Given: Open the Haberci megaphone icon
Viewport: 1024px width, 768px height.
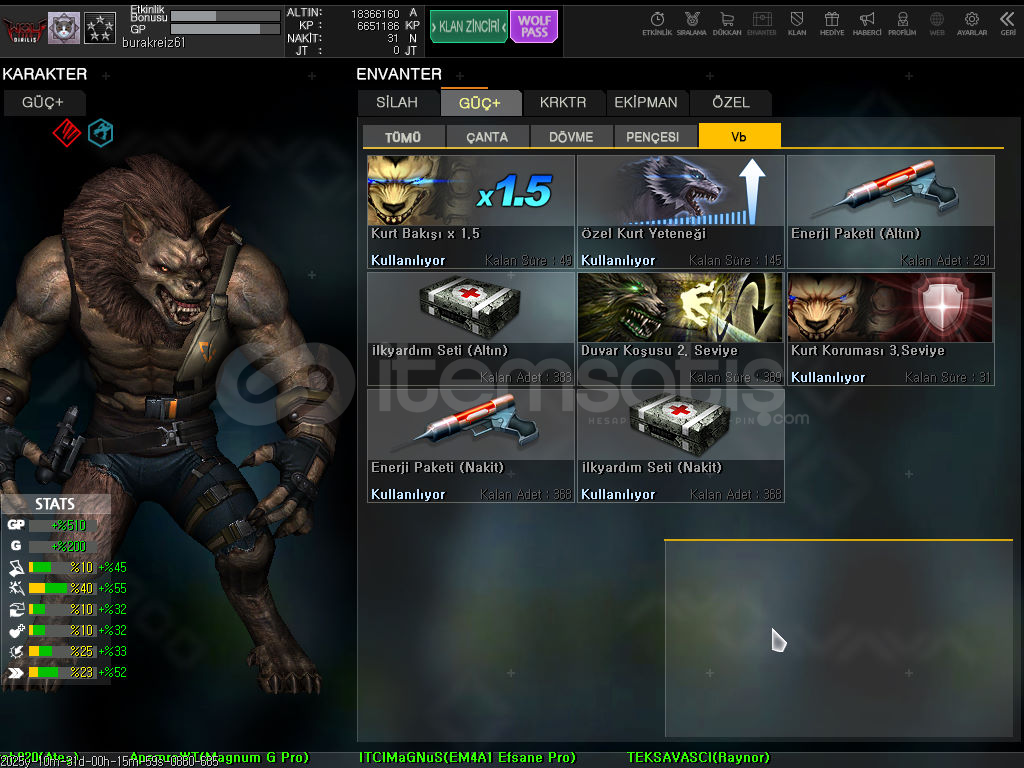Looking at the screenshot, I should pos(867,24).
